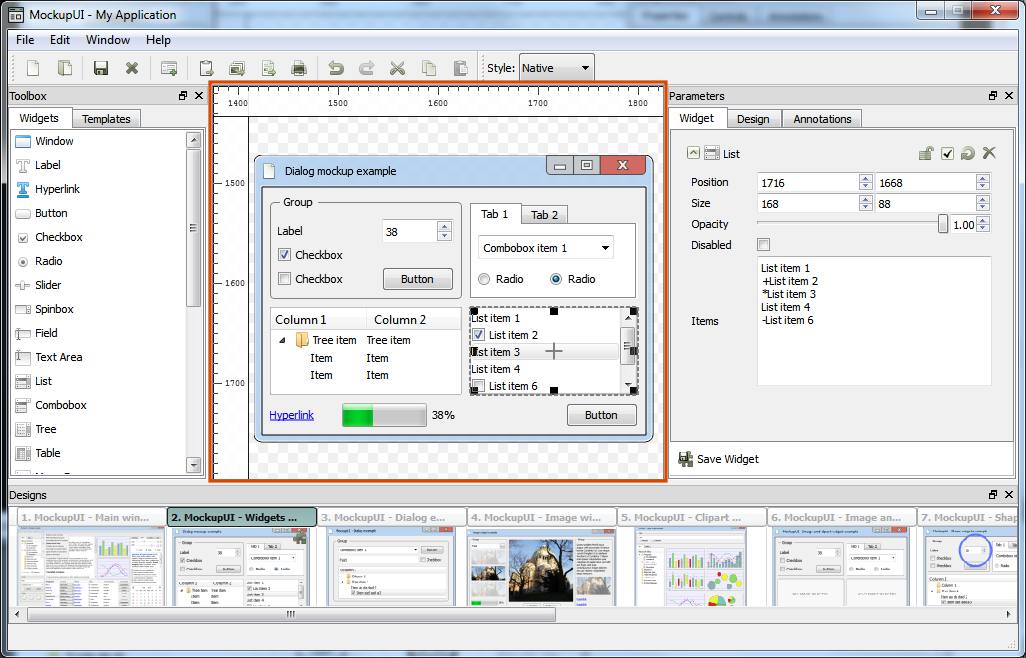Click the New blank page toolbar icon
The width and height of the screenshot is (1026, 658).
[33, 68]
